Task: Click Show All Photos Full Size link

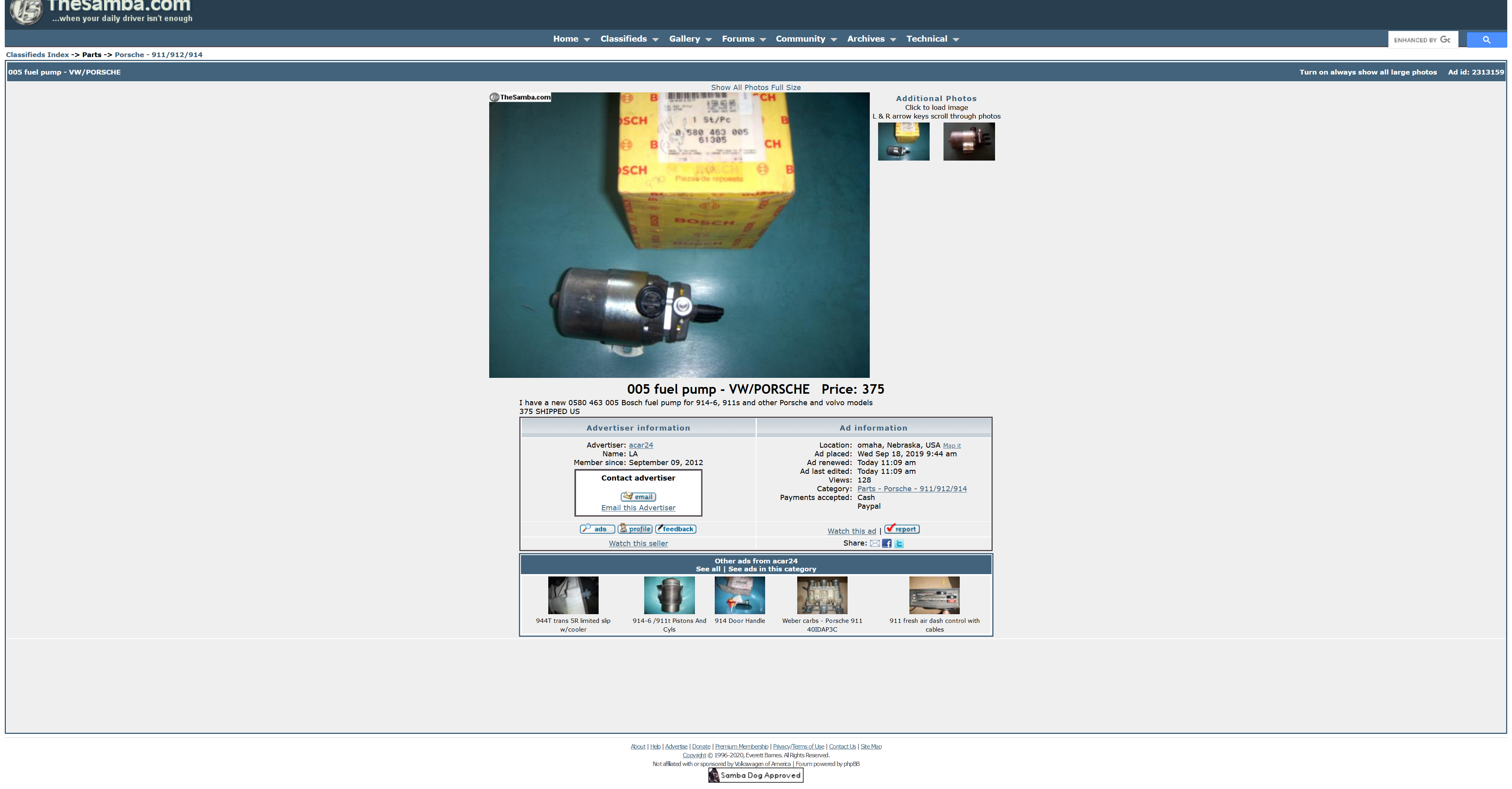Action: [756, 88]
